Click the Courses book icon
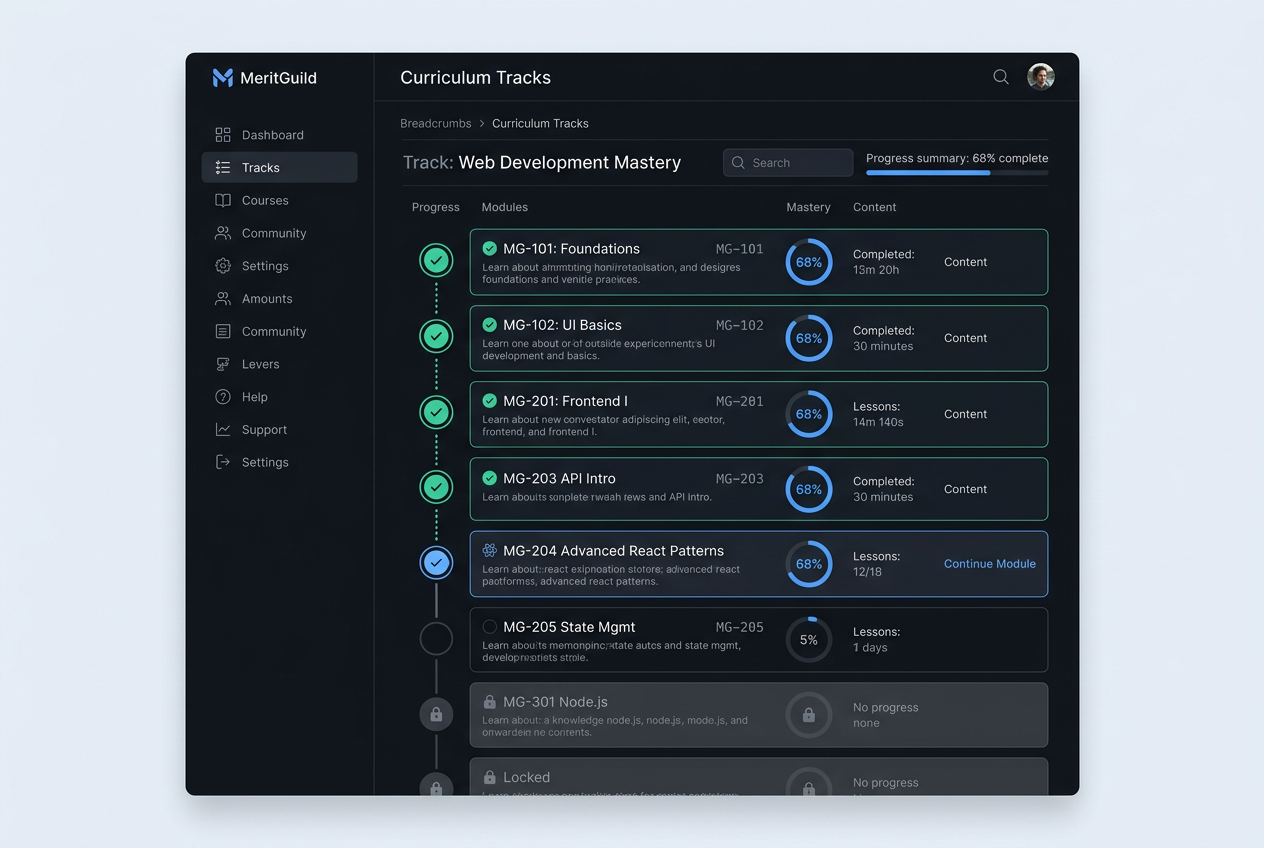The height and width of the screenshot is (848, 1264). coord(223,200)
